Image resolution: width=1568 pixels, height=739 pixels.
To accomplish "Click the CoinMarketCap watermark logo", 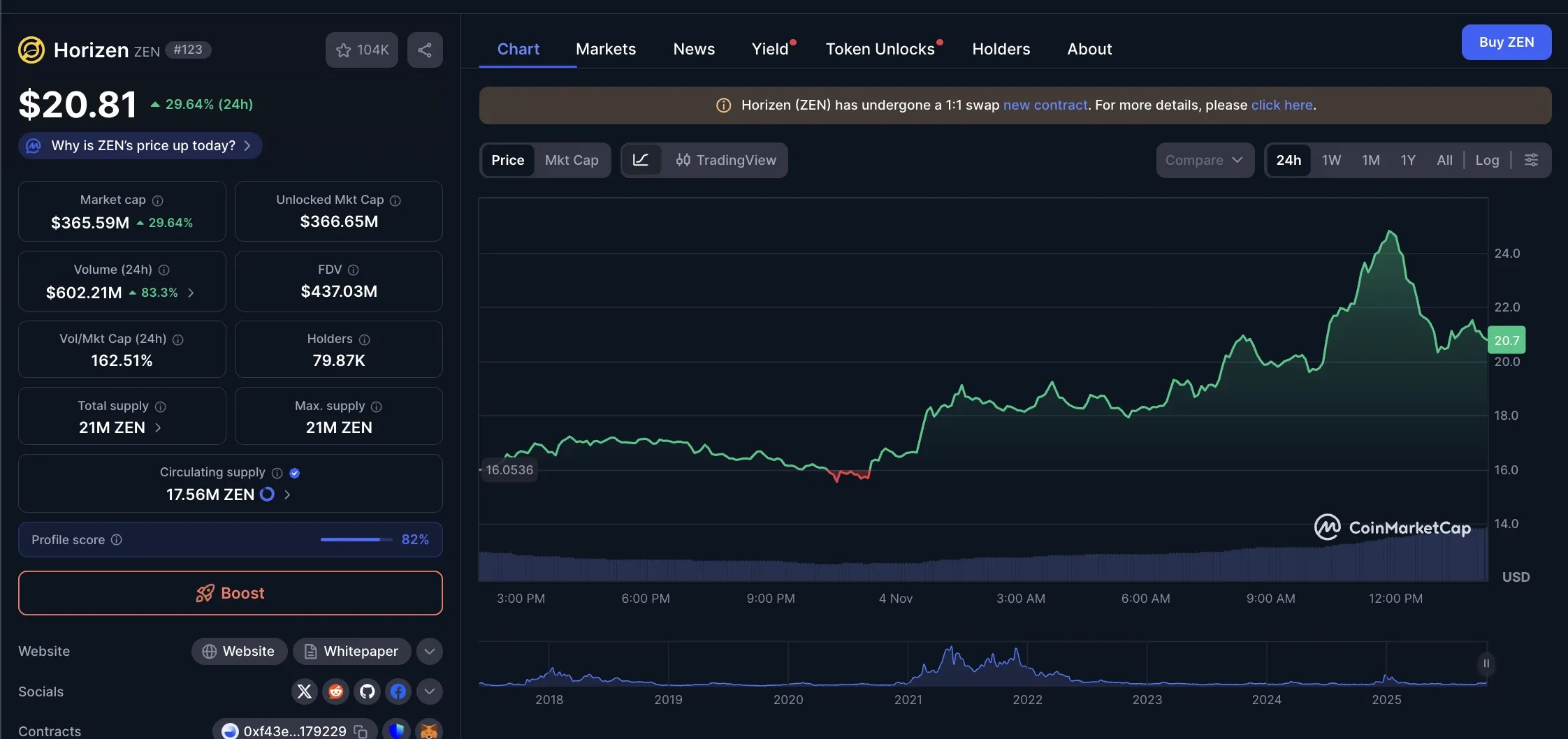I will click(1390, 527).
